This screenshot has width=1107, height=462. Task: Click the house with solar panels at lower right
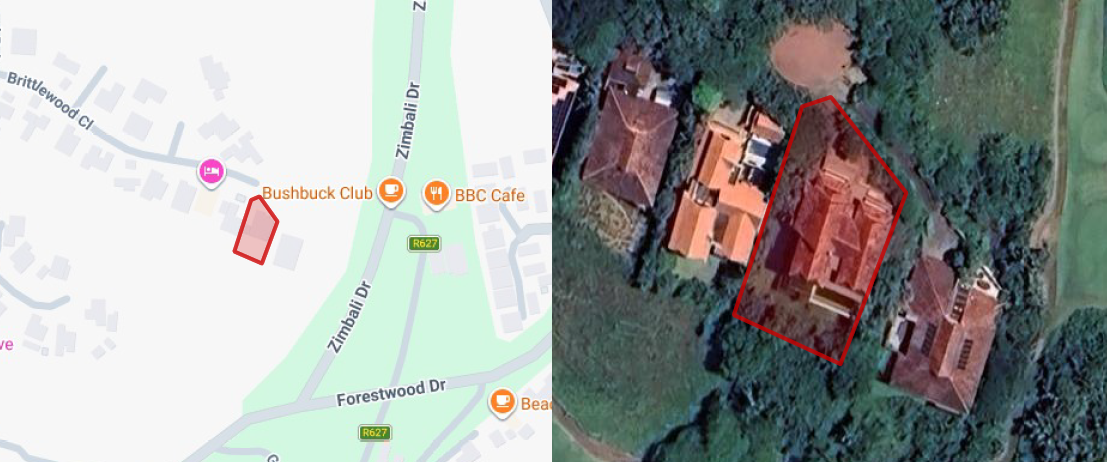click(943, 332)
